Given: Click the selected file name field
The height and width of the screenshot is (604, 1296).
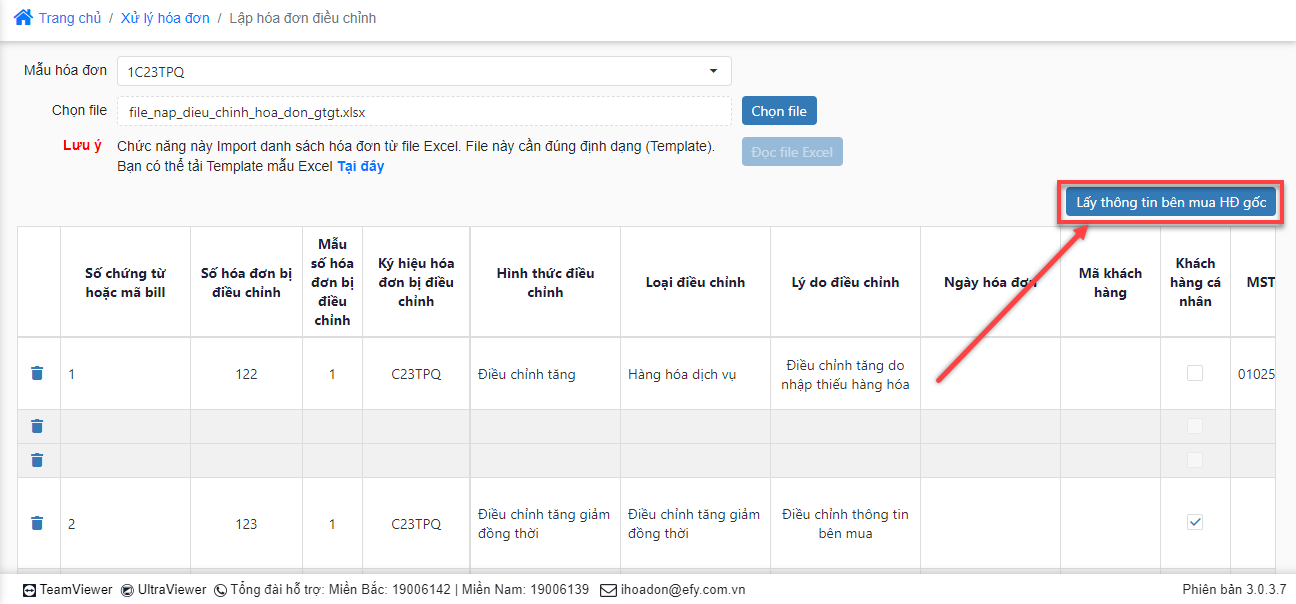Looking at the screenshot, I should (424, 111).
